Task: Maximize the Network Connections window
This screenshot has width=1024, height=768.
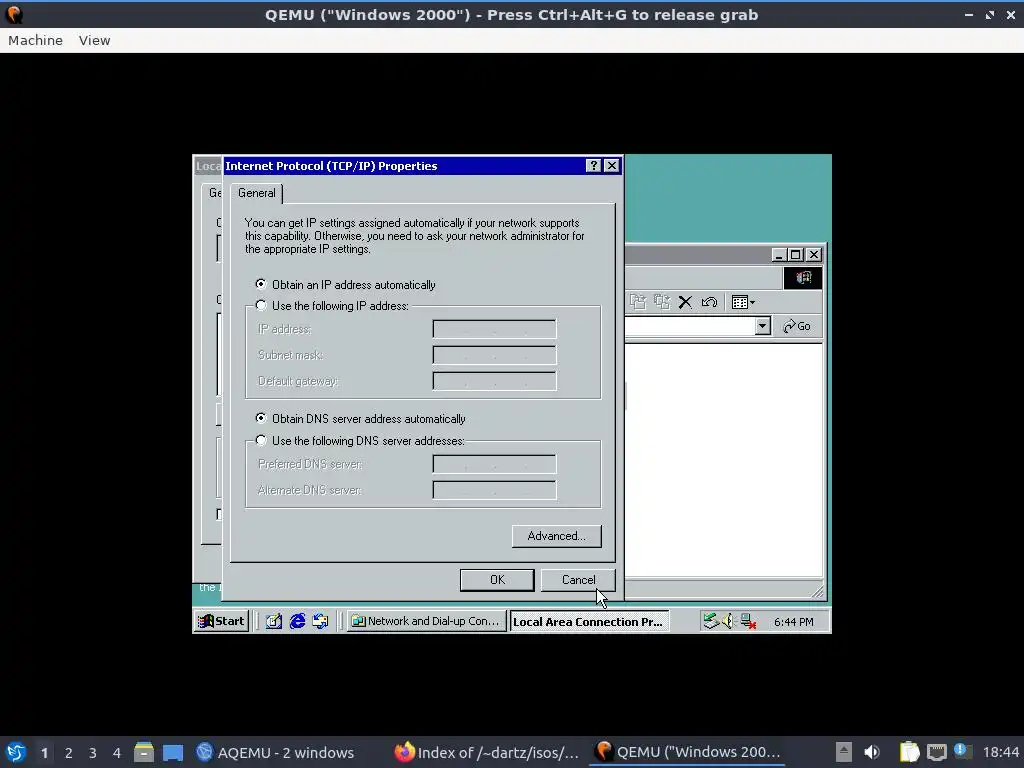Action: click(x=795, y=255)
